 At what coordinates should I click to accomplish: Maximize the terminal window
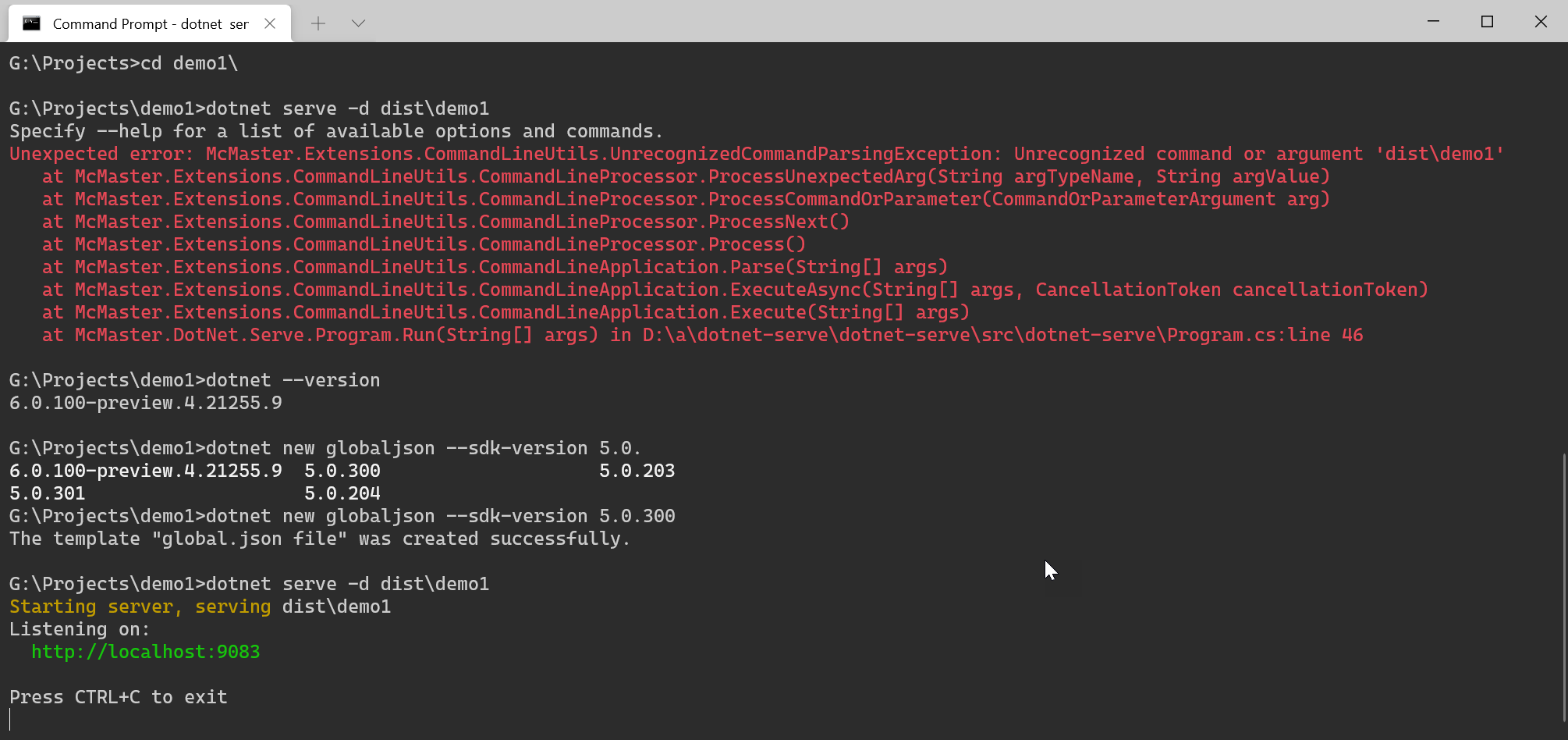coord(1487,21)
